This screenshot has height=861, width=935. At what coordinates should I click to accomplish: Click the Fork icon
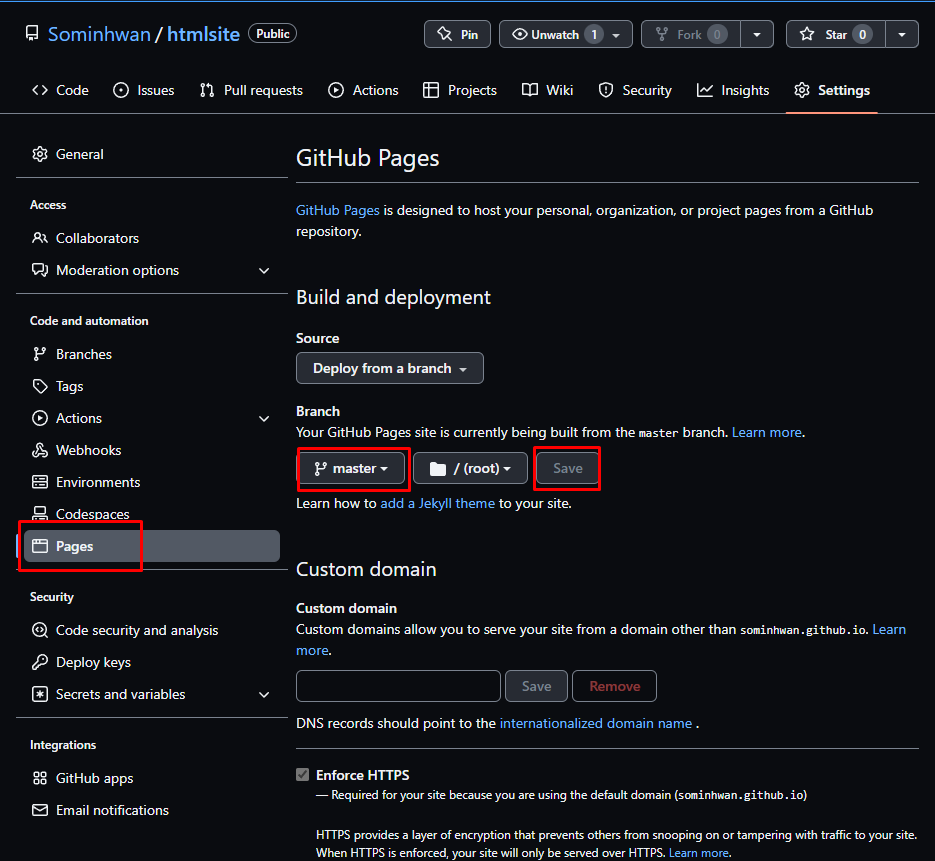pyautogui.click(x=662, y=35)
